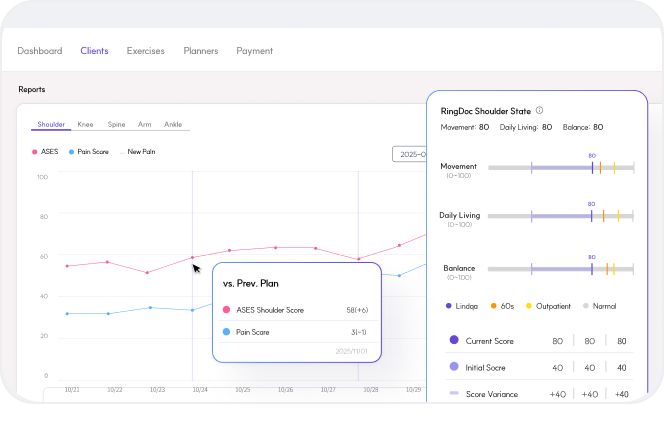Click the 'vs. Prev. Plan' tooltip title

[251, 284]
